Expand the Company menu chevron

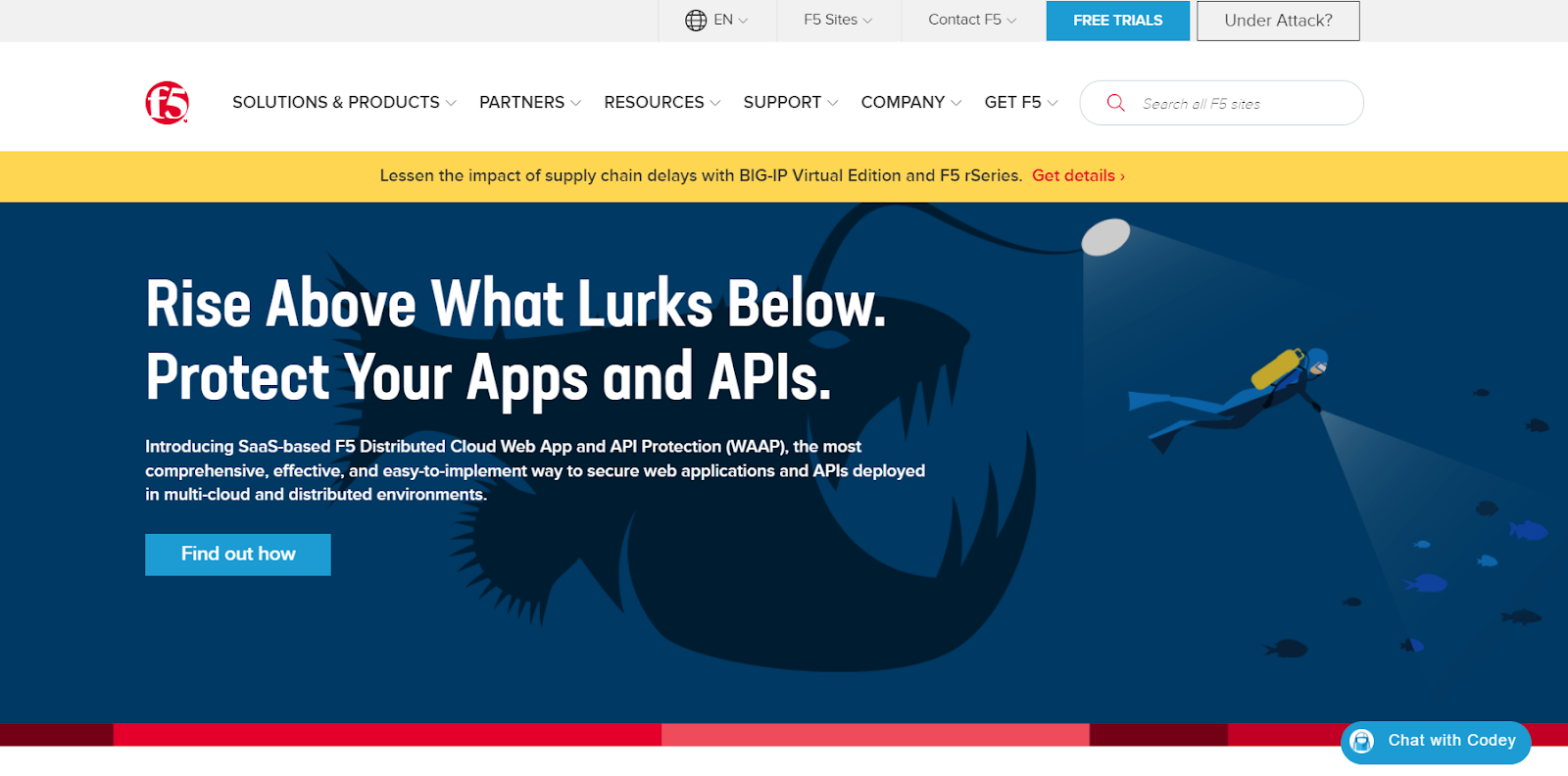(x=956, y=103)
